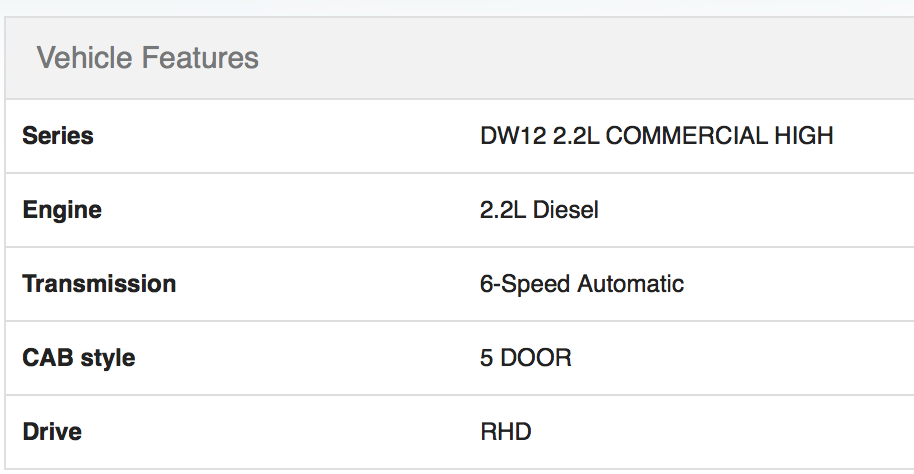Click the 6-Speed Automatic value
The width and height of the screenshot is (914, 474).
pyautogui.click(x=582, y=284)
